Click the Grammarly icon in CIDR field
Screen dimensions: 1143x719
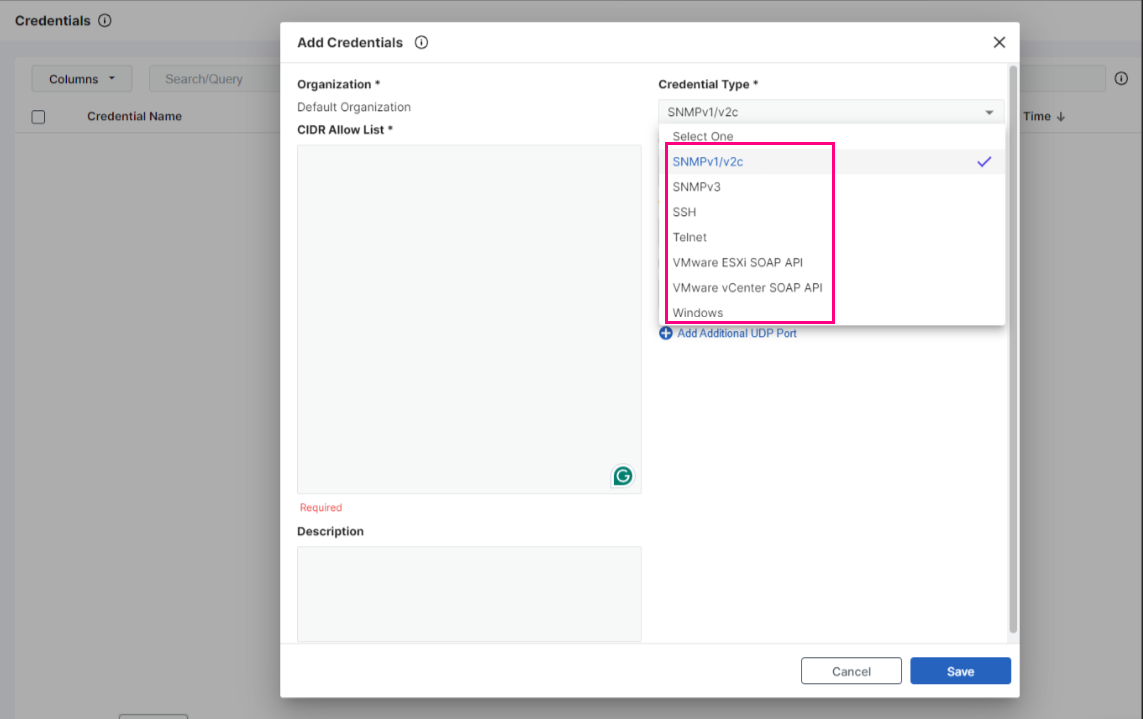pos(623,476)
